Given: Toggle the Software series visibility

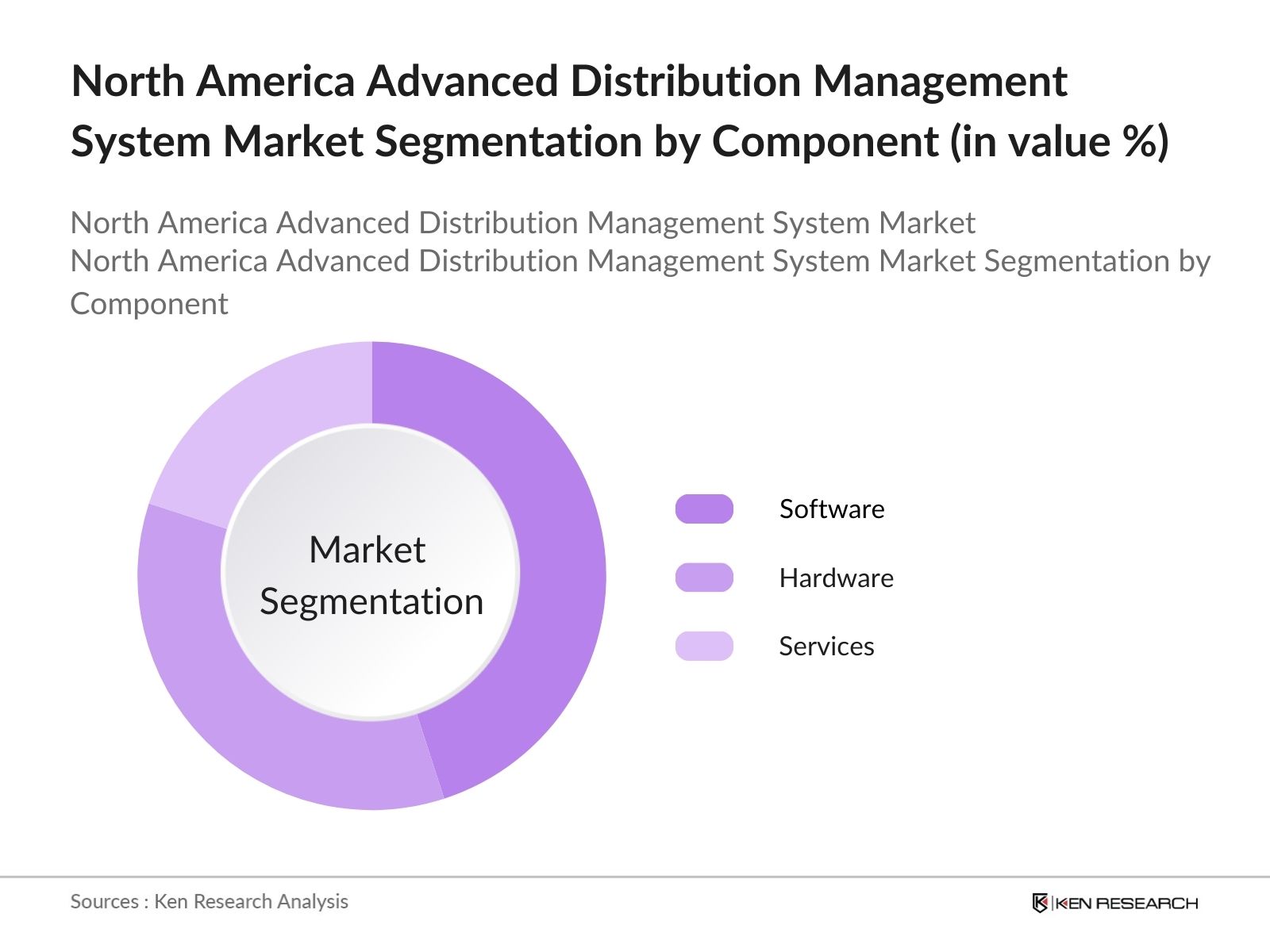Looking at the screenshot, I should tap(832, 509).
